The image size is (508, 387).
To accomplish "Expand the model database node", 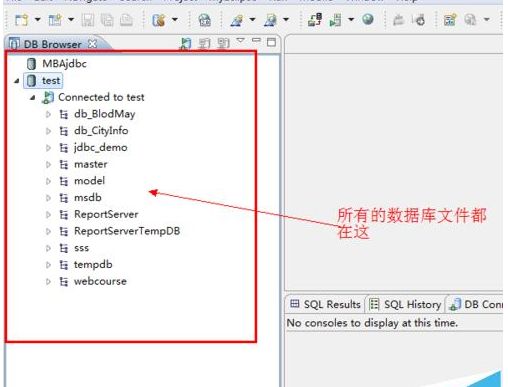I will 48,181.
